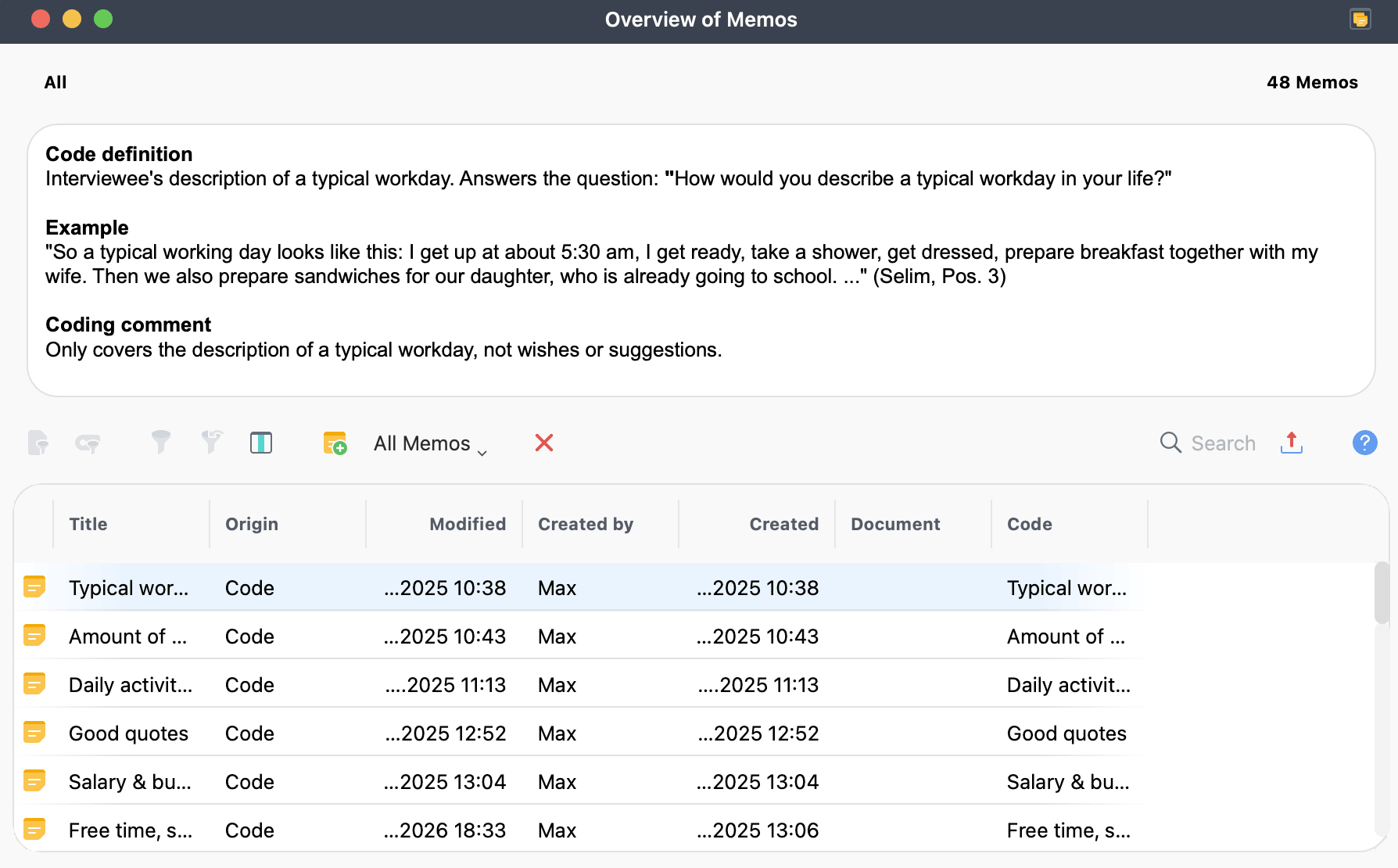
Task: Sort memos by the Modified column
Action: 467,524
